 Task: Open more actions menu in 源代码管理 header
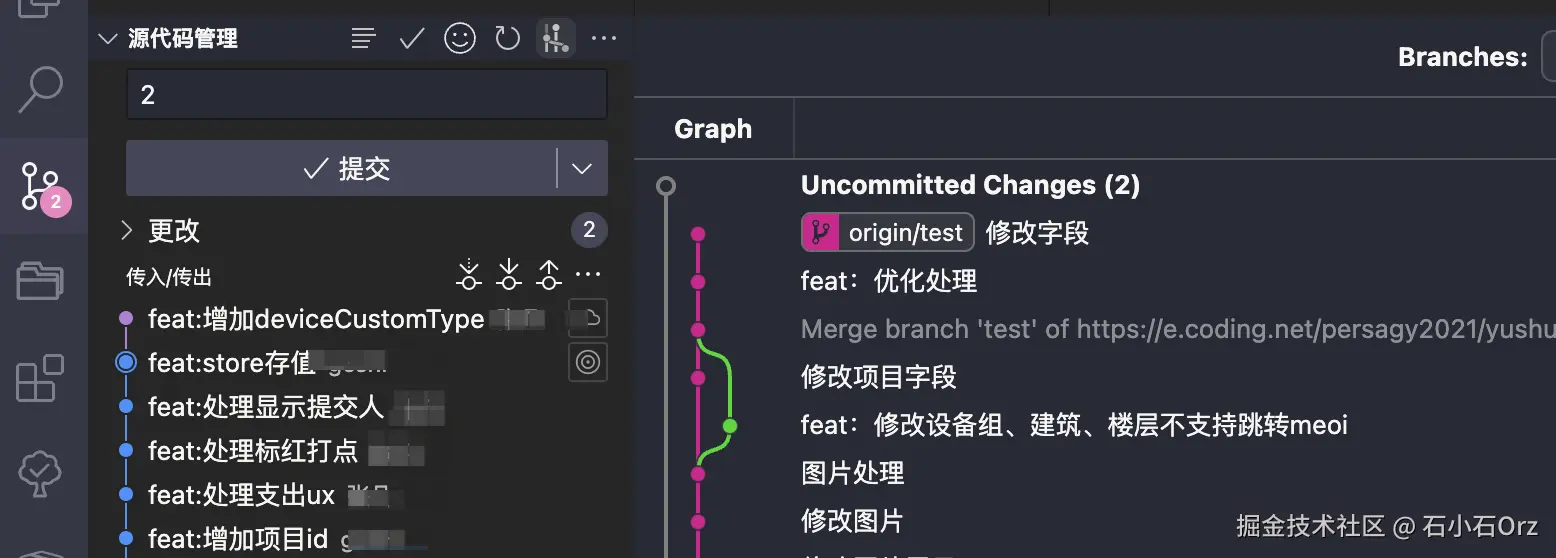(x=604, y=39)
